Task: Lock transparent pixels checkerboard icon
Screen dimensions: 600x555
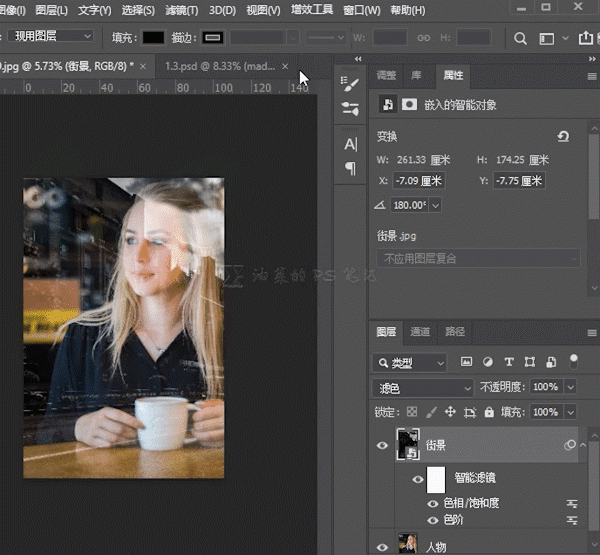Action: [x=412, y=412]
